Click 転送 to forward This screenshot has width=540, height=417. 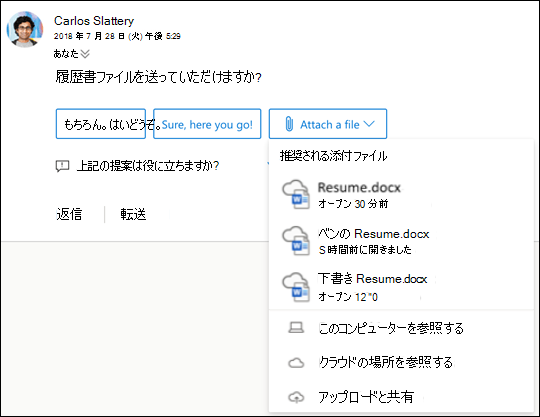coord(133,214)
